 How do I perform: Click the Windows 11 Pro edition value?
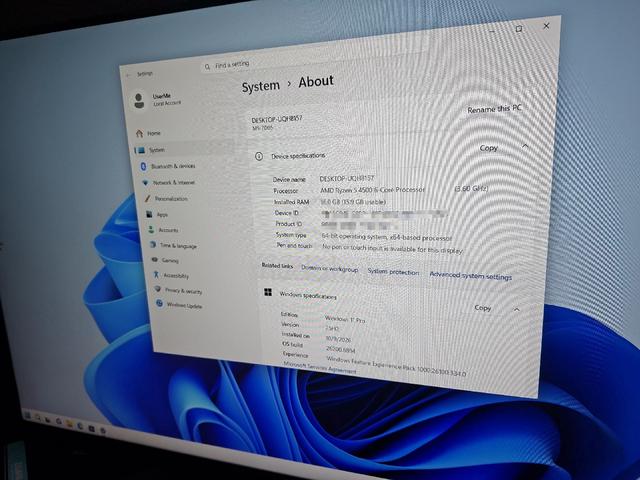tap(345, 319)
